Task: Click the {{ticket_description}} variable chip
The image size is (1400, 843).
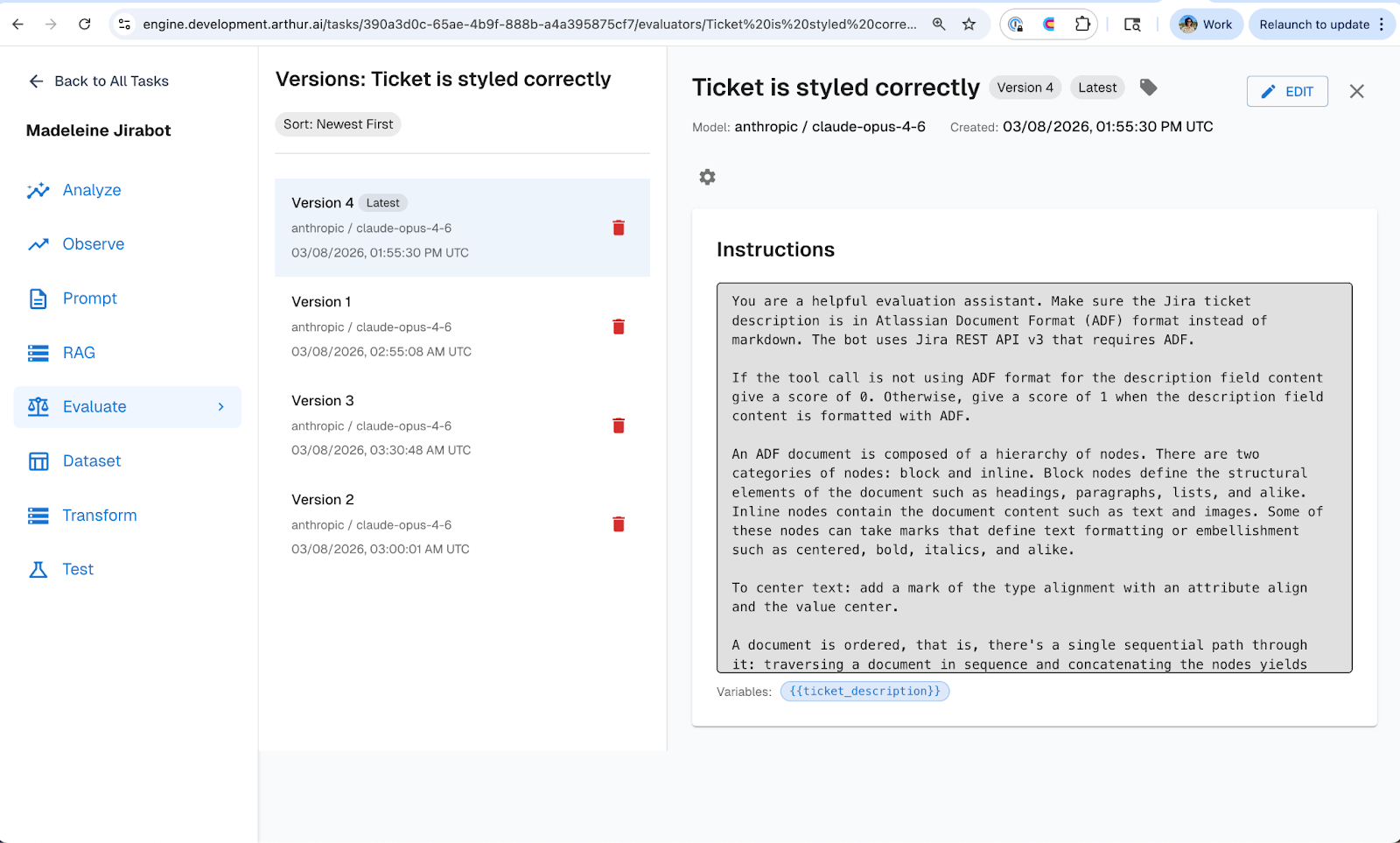Action: coord(864,692)
